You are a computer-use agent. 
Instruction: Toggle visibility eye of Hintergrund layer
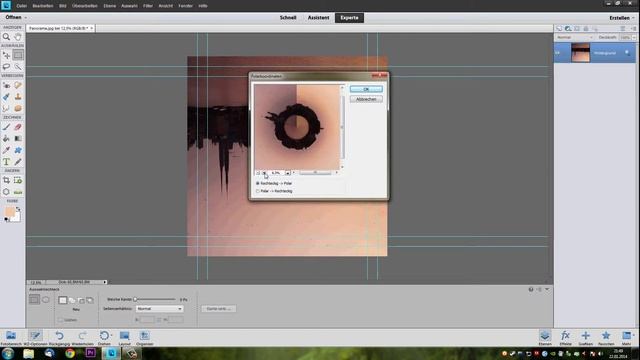(558, 53)
